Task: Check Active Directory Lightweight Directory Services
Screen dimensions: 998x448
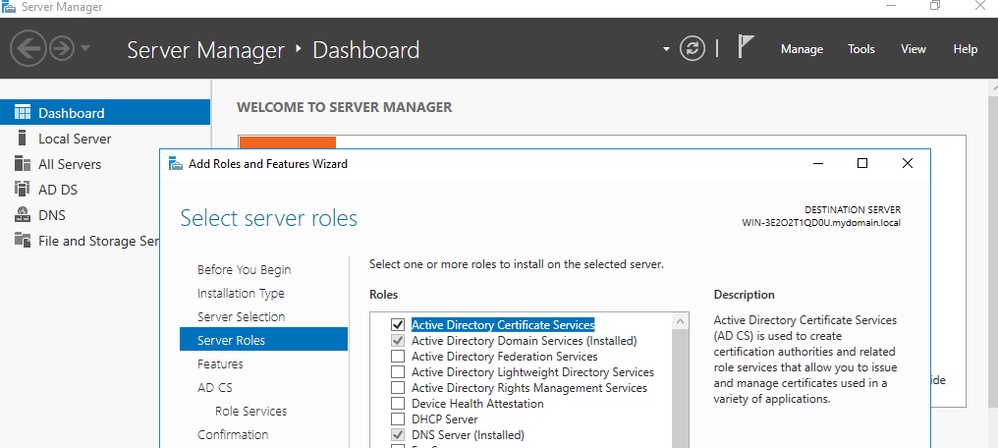Action: (398, 372)
